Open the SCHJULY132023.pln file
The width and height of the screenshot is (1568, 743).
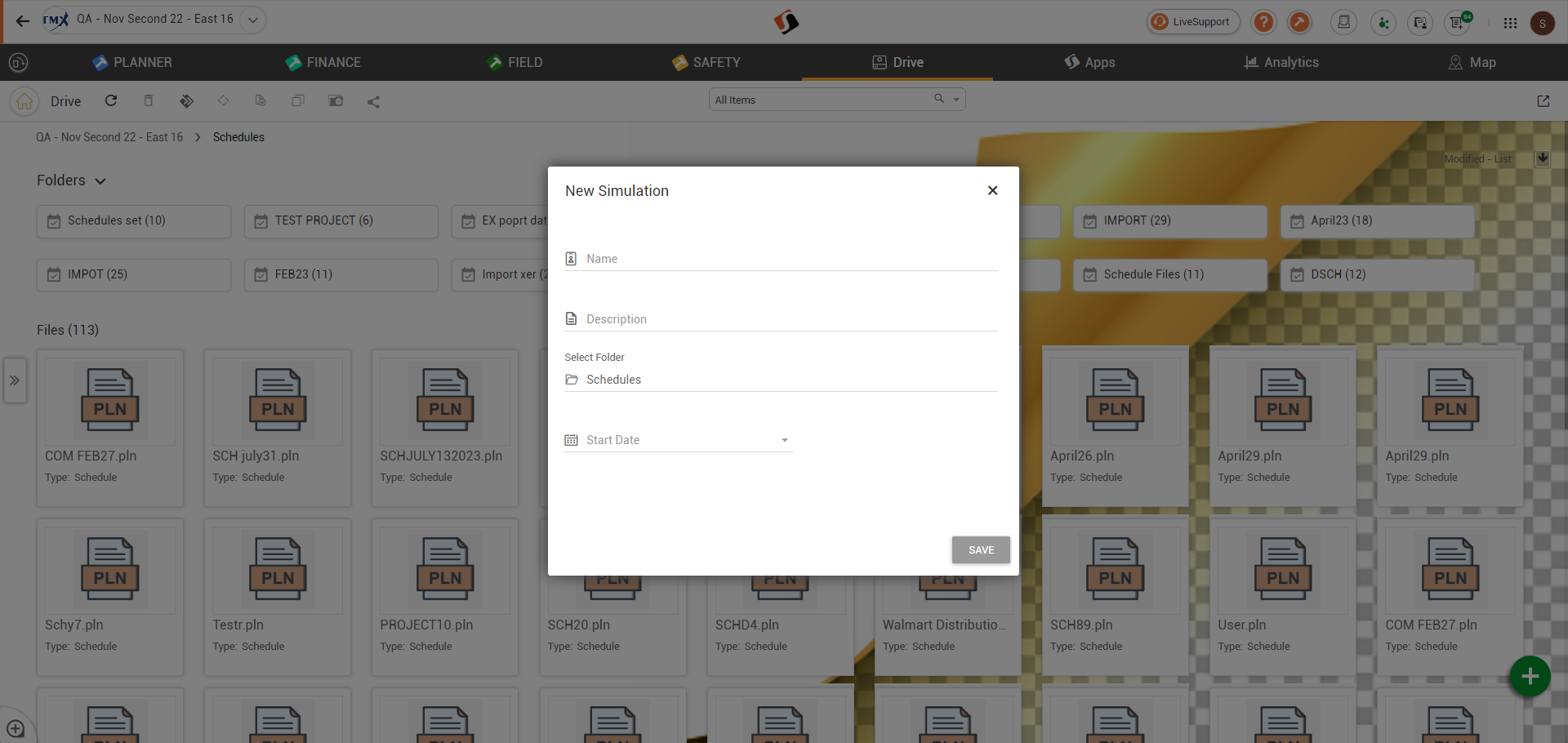[x=445, y=429]
